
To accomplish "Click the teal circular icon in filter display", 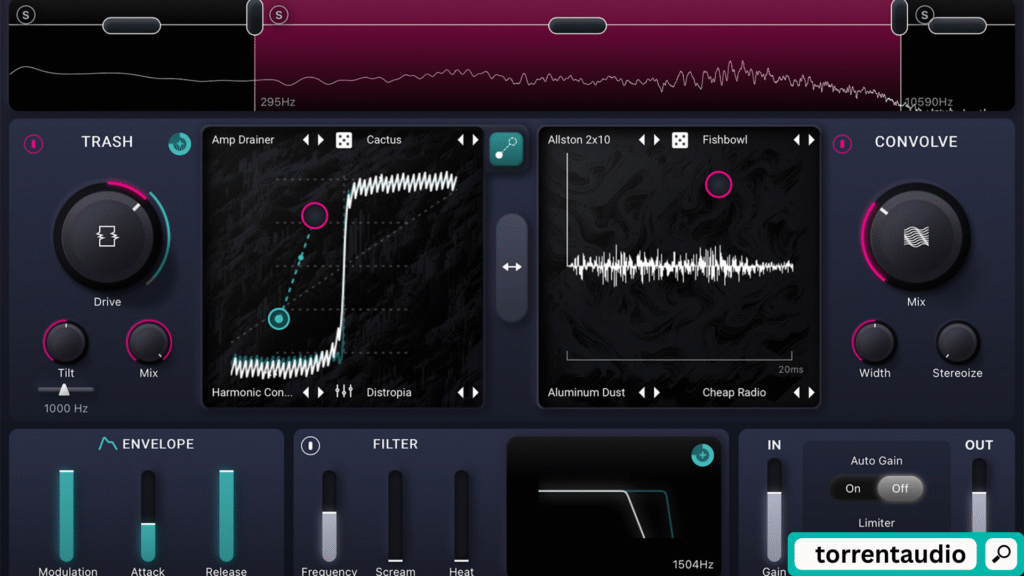I will click(x=702, y=455).
